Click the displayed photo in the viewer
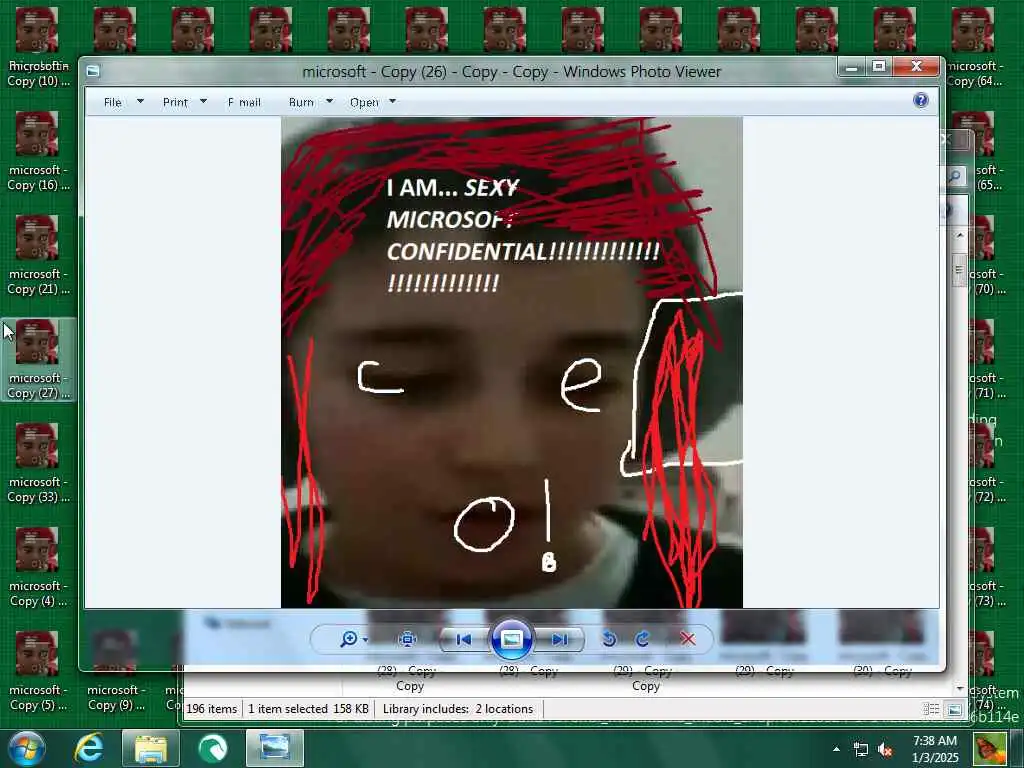 511,362
